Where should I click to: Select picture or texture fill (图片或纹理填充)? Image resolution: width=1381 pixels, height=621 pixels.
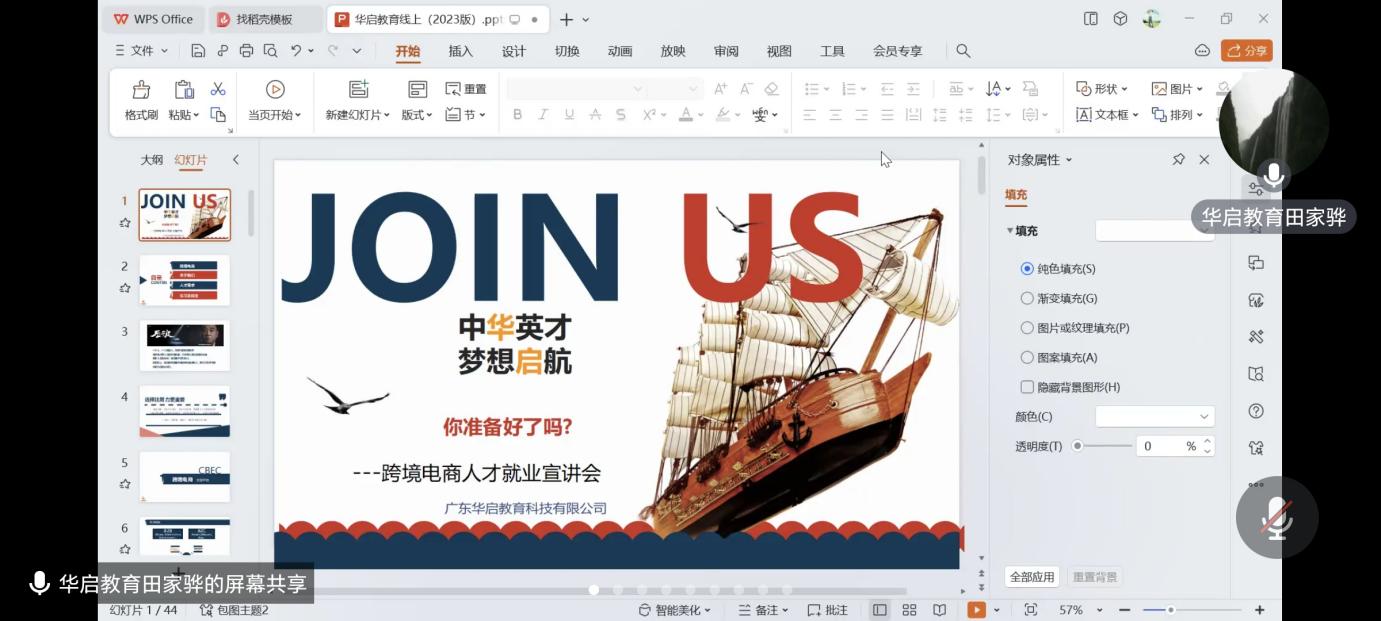pyautogui.click(x=1027, y=328)
